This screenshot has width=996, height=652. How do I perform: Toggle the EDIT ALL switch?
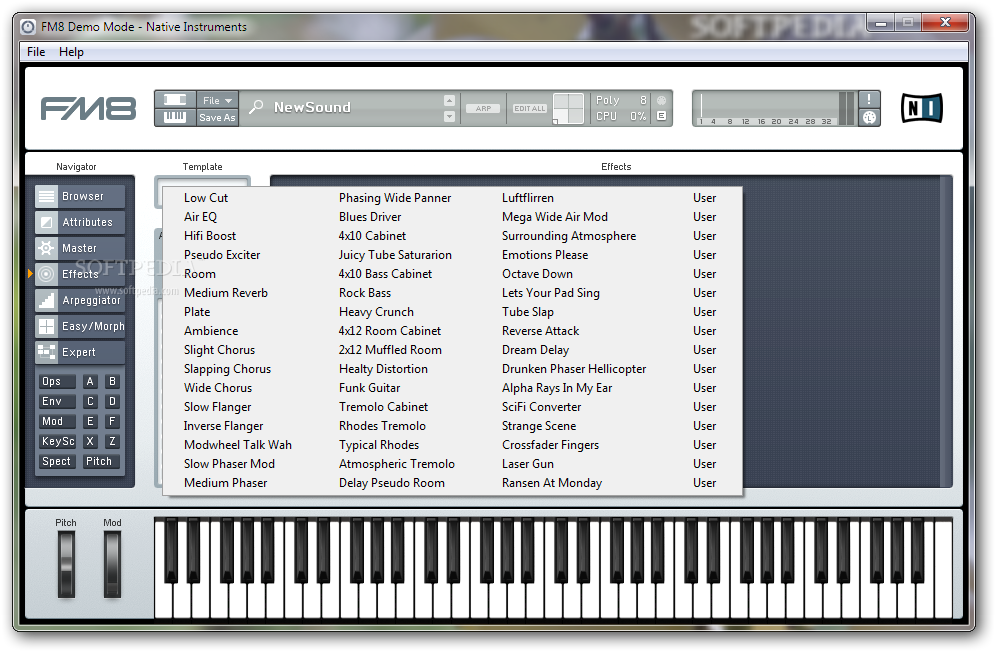click(x=530, y=109)
